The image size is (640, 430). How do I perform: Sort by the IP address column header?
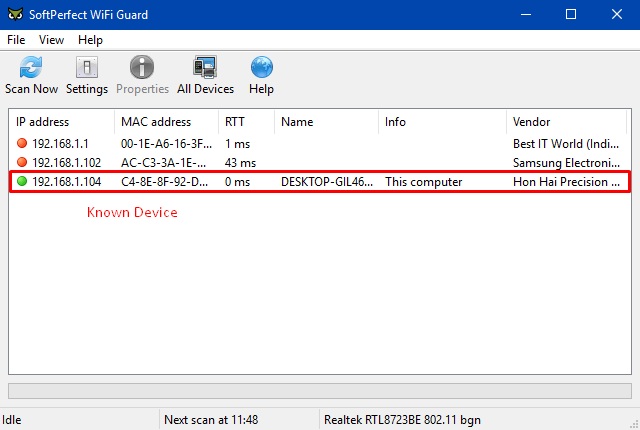[62, 122]
